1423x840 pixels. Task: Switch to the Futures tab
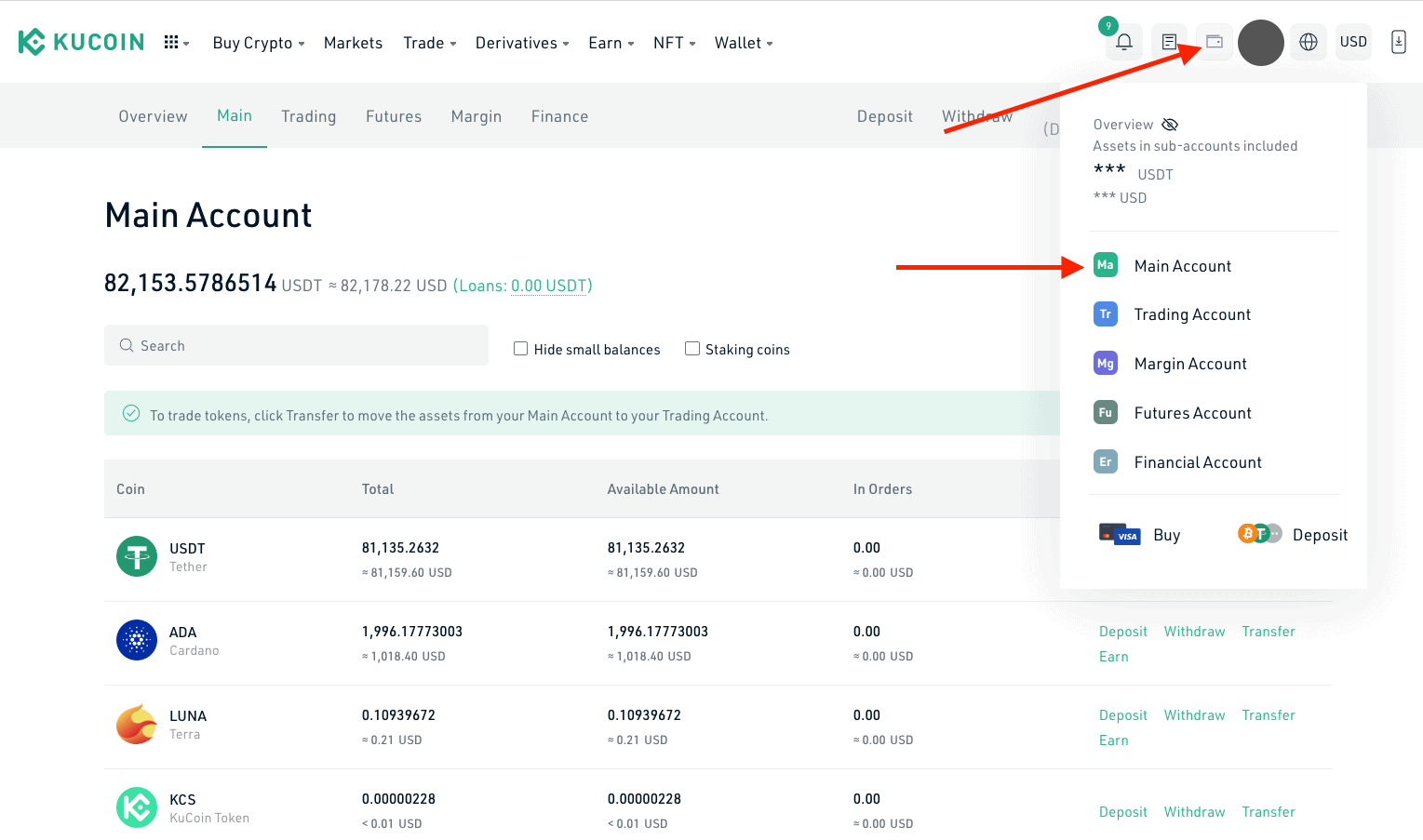(x=394, y=116)
